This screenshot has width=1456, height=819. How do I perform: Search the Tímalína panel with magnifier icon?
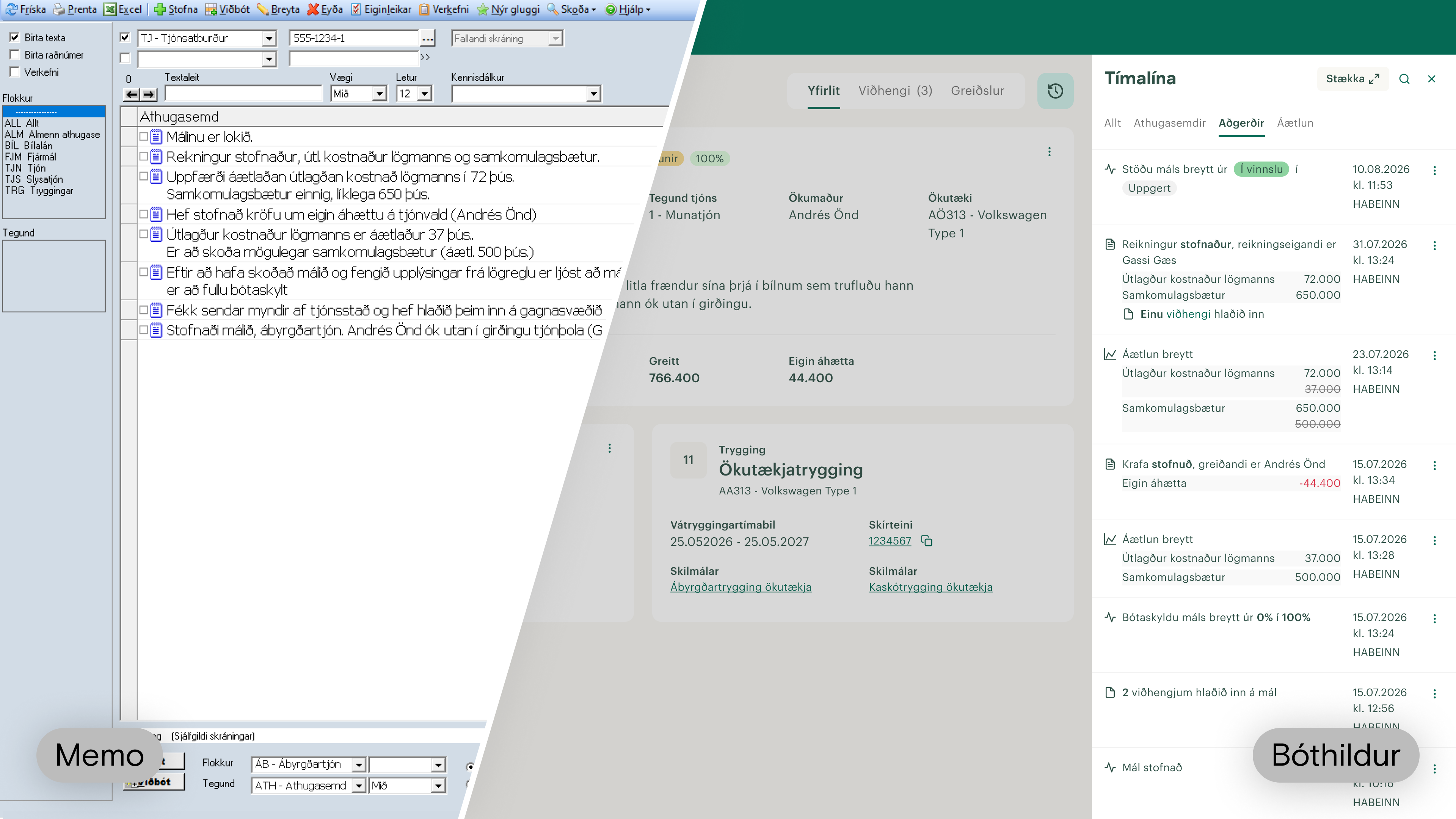pos(1404,78)
